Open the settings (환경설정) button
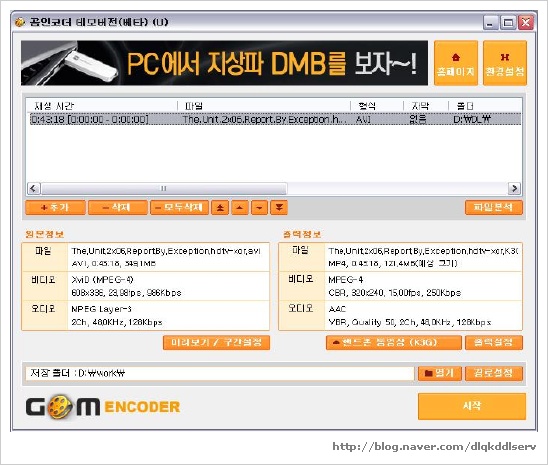Image resolution: width=548 pixels, height=465 pixels. point(505,63)
